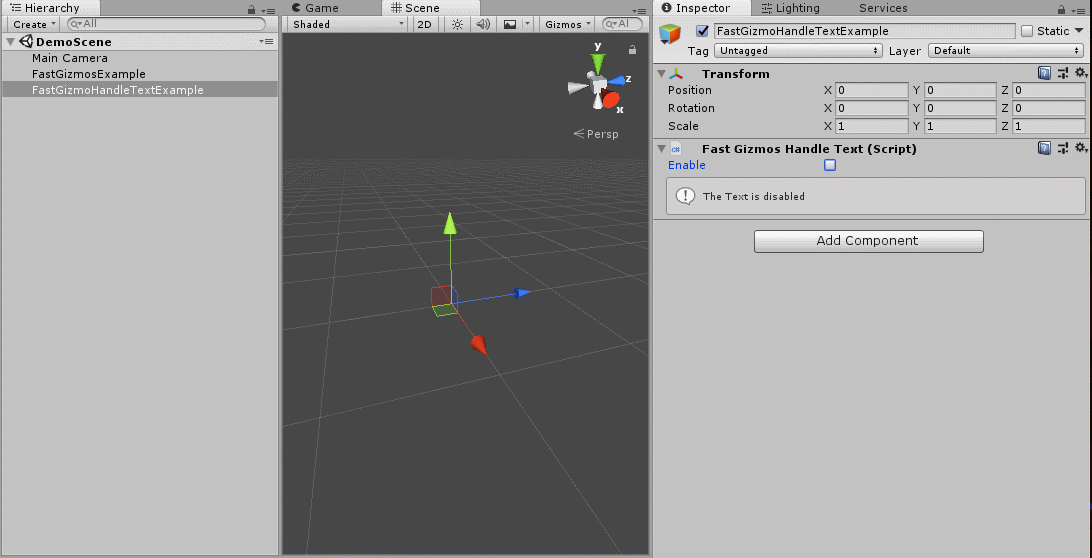The height and width of the screenshot is (558, 1092).
Task: Collapse the Transform component foldout
Action: [x=661, y=74]
